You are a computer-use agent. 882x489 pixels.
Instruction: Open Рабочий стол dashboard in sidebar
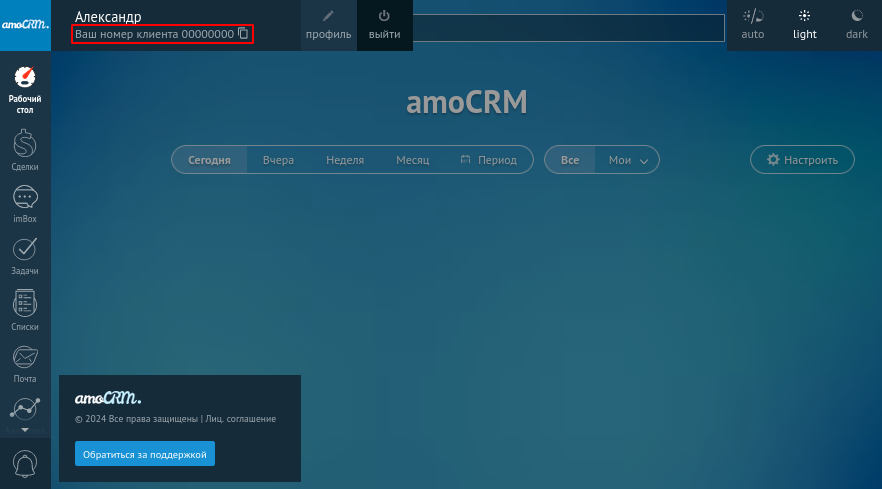pyautogui.click(x=25, y=90)
